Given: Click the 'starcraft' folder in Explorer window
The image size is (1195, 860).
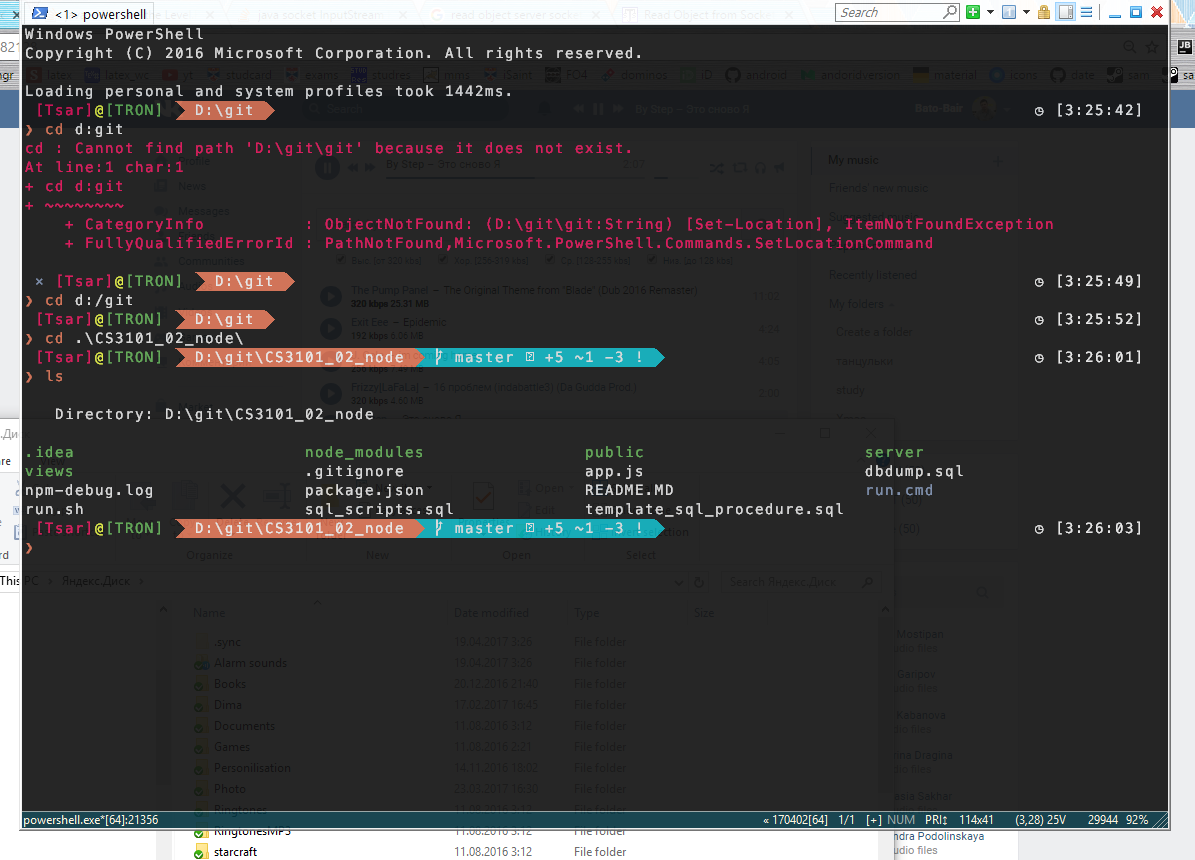Looking at the screenshot, I should (x=235, y=852).
